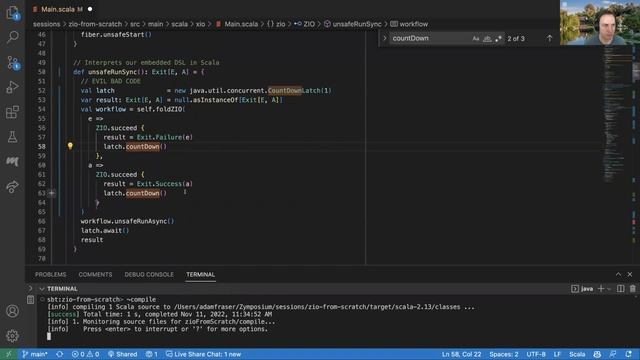Viewport: 640px width, 360px height.
Task: Open Source Control view
Action: point(13,62)
